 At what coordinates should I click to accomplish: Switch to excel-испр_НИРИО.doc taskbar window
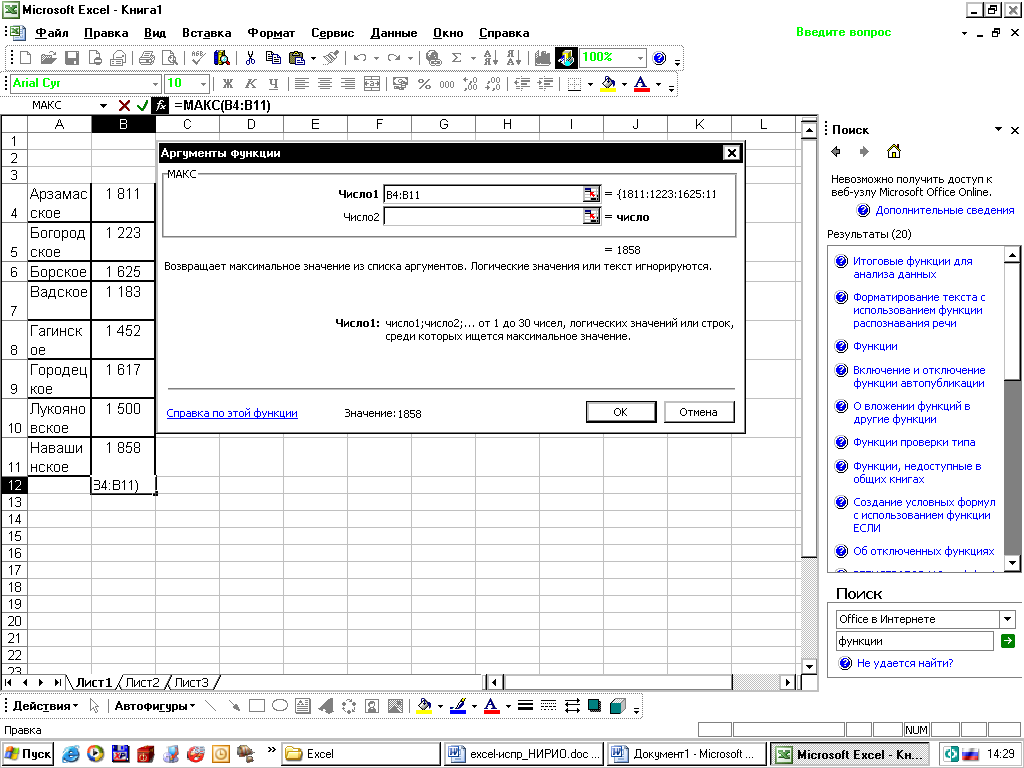(524, 754)
